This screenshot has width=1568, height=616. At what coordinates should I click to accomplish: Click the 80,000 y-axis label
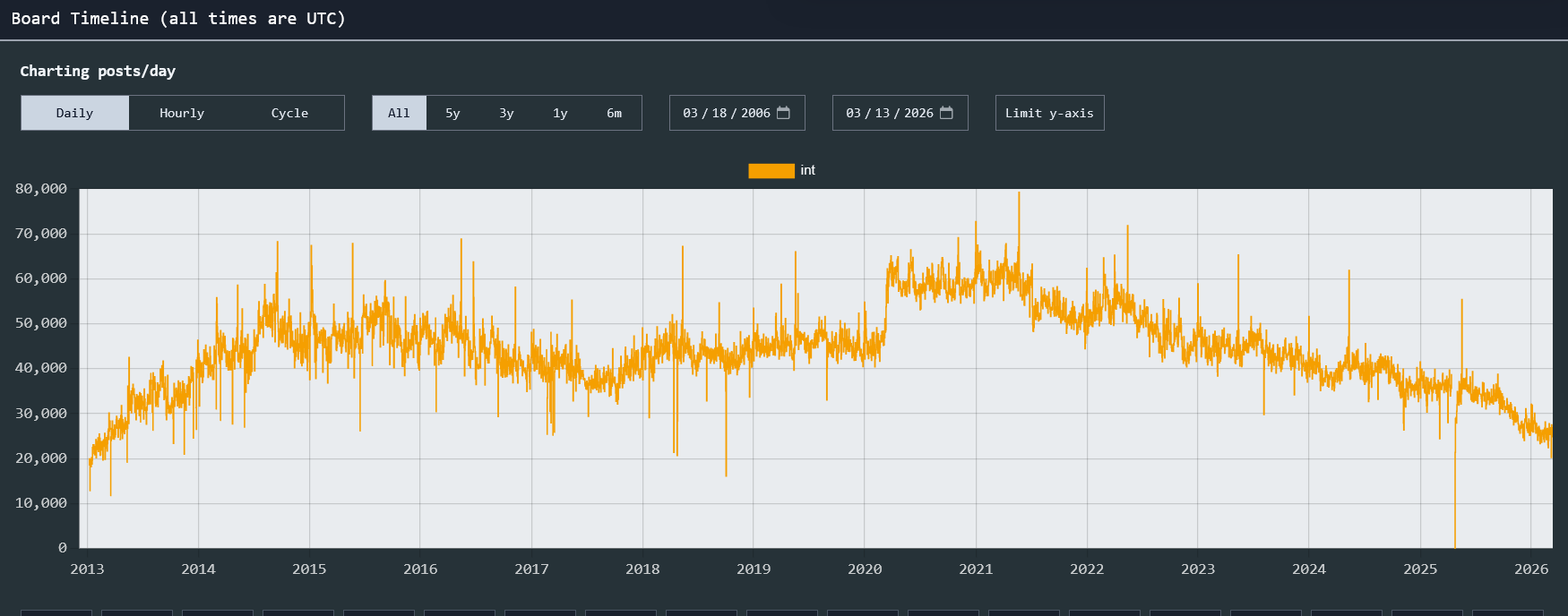pos(41,189)
